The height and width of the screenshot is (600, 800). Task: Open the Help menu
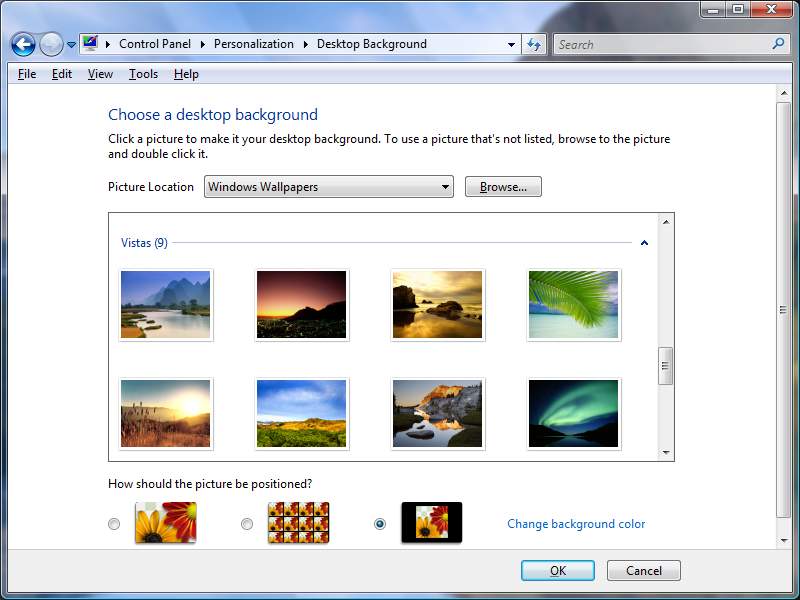pyautogui.click(x=186, y=74)
